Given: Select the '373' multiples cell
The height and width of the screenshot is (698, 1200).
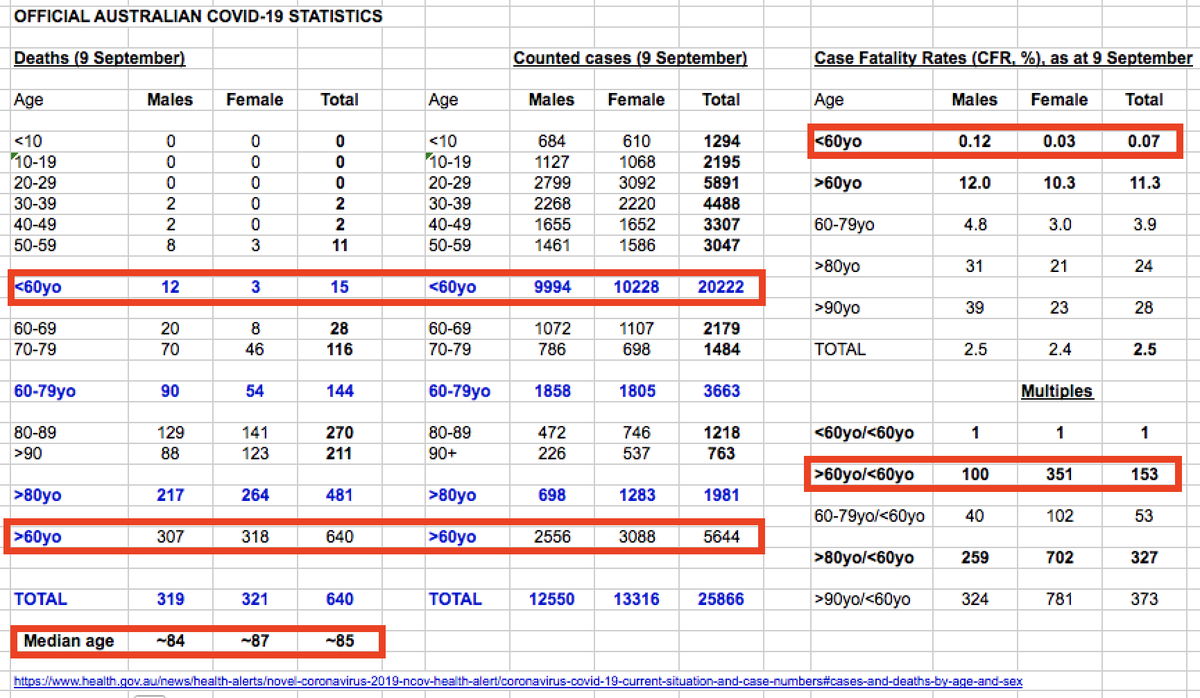Looking at the screenshot, I should coord(1144,599).
